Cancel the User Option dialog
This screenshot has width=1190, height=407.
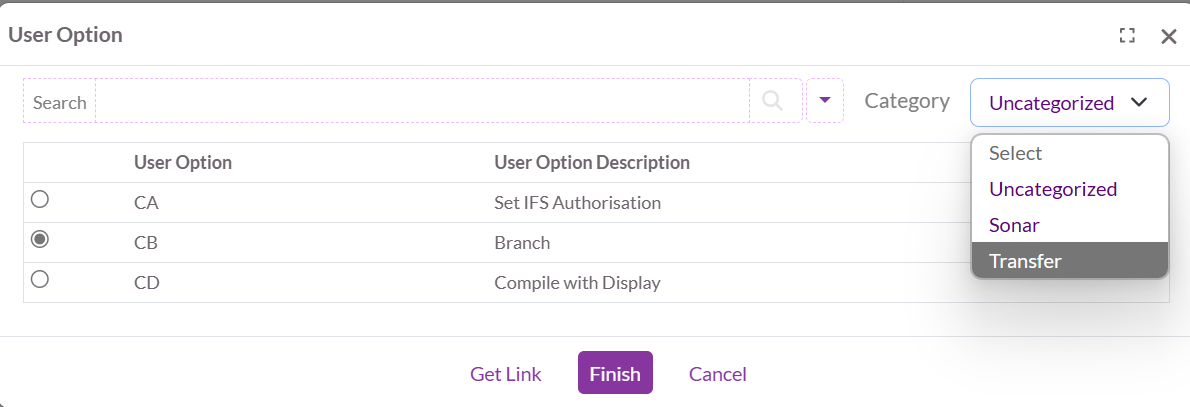[718, 374]
